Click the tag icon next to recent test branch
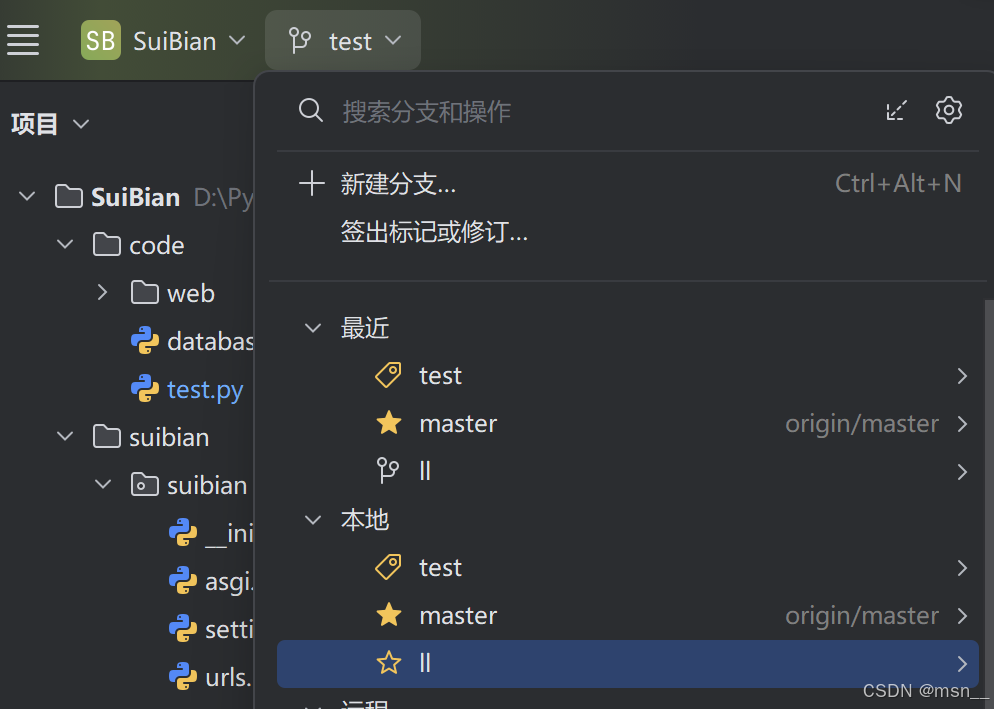This screenshot has width=994, height=709. tap(388, 375)
